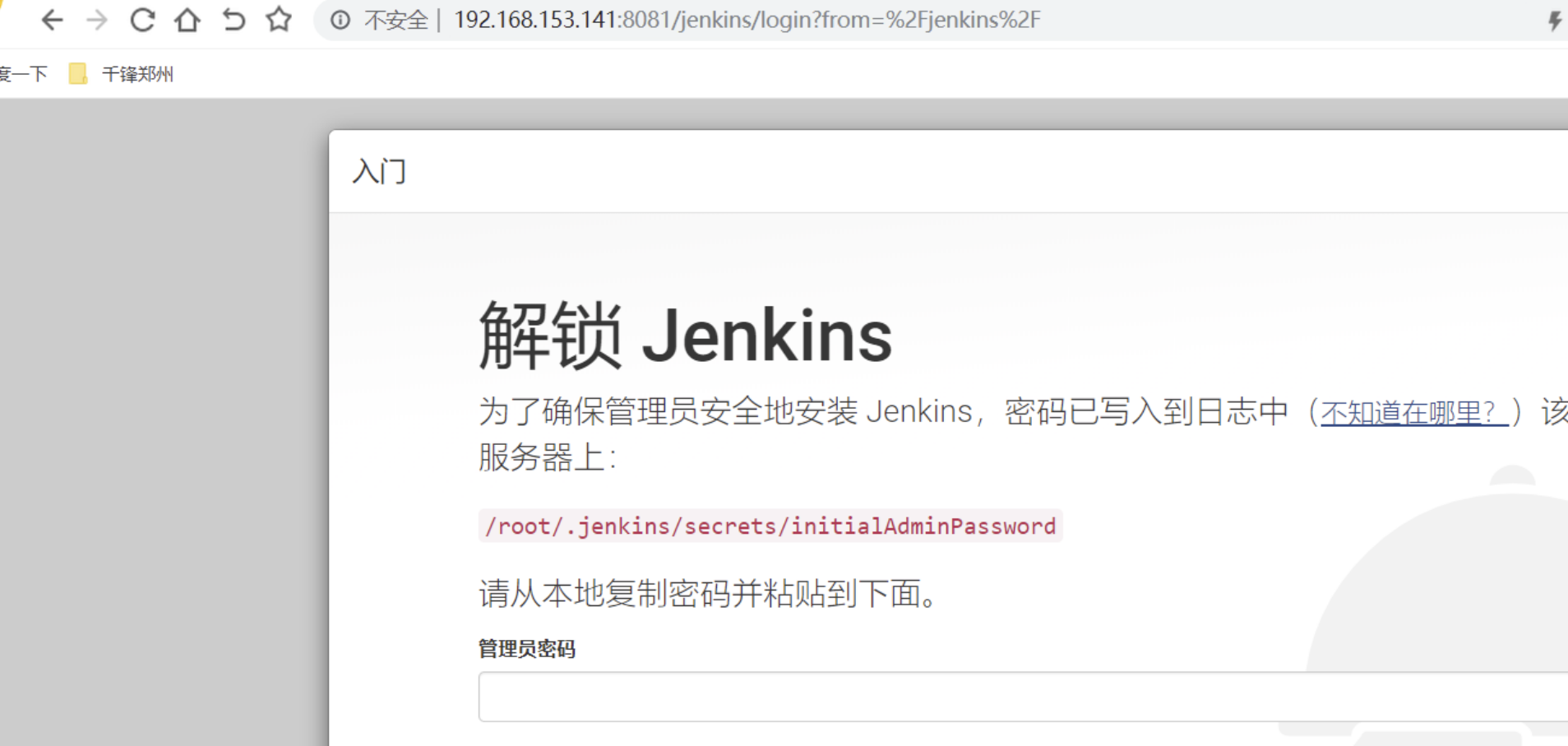Reload the Jenkins login page
The height and width of the screenshot is (746, 1568).
tap(142, 20)
